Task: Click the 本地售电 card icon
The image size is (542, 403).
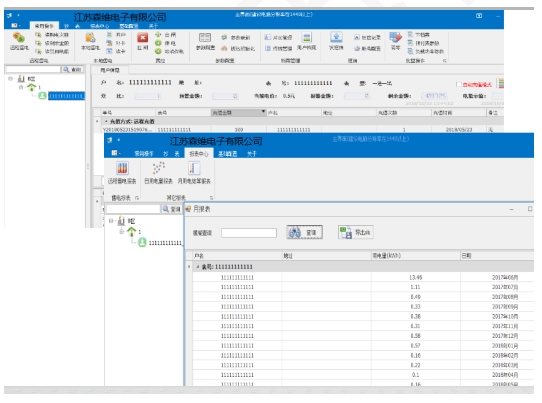Action: click(x=90, y=37)
